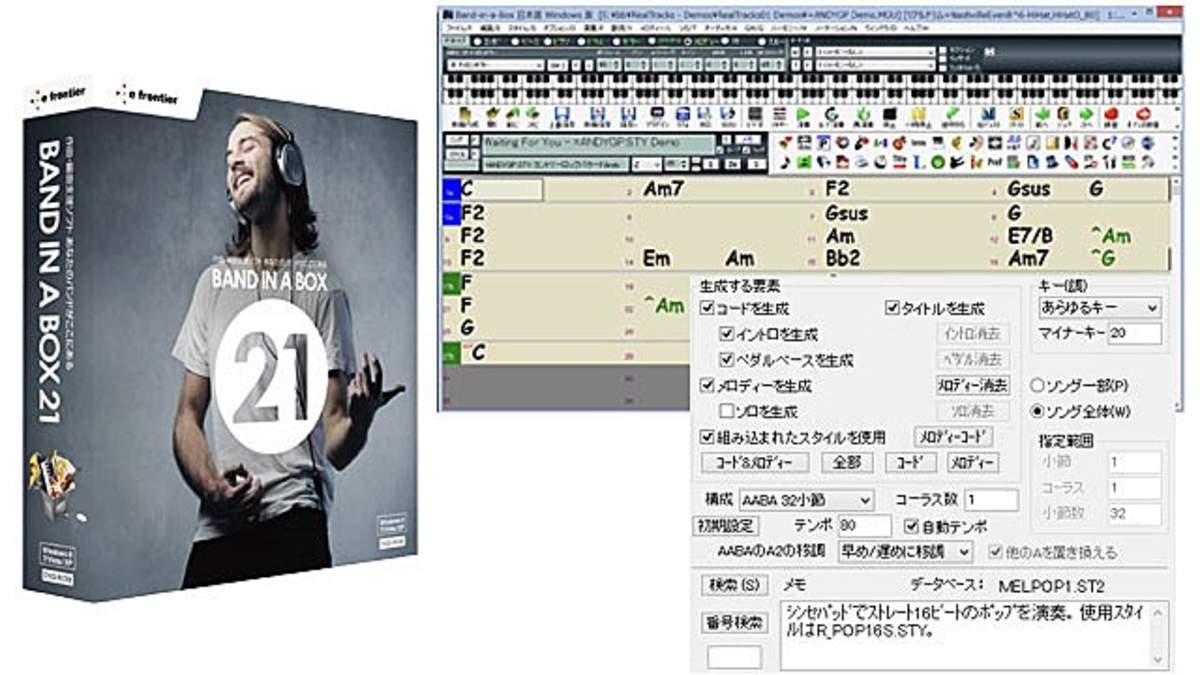Open the instrument dropdown above the piano keyboard
Screen dimensions: 1200x675
496,63
